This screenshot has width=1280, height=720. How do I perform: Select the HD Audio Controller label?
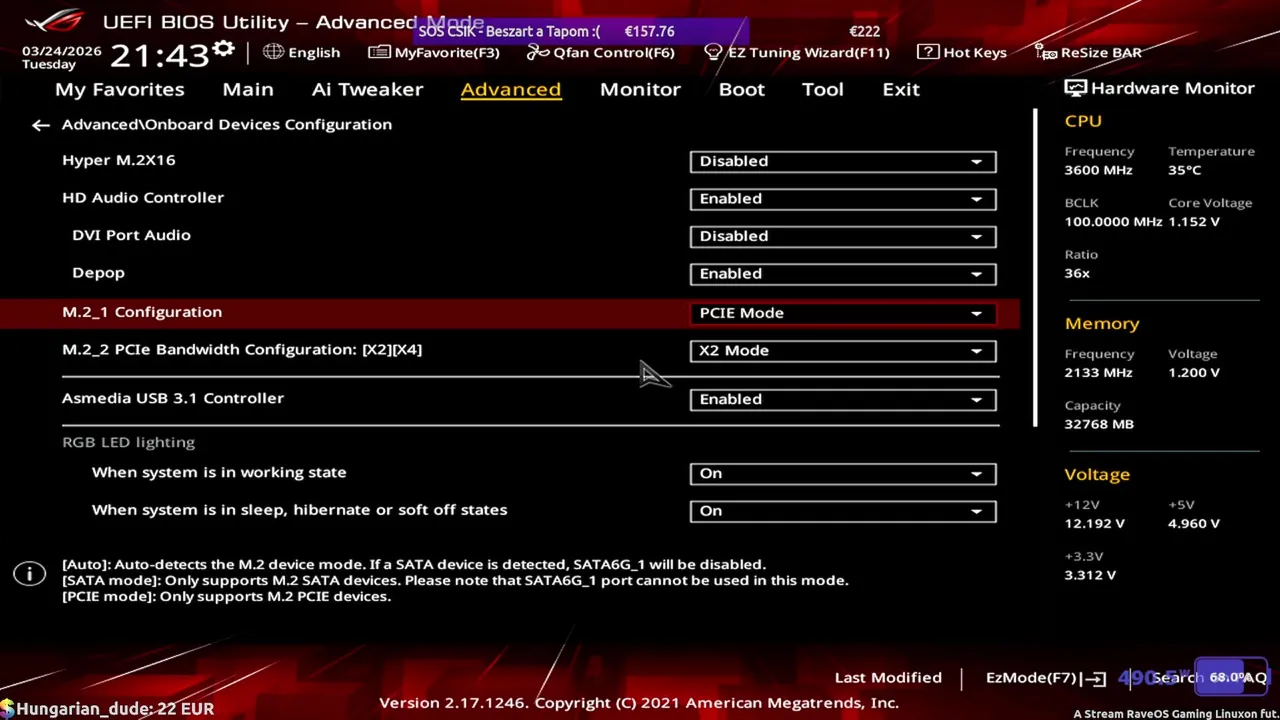143,198
